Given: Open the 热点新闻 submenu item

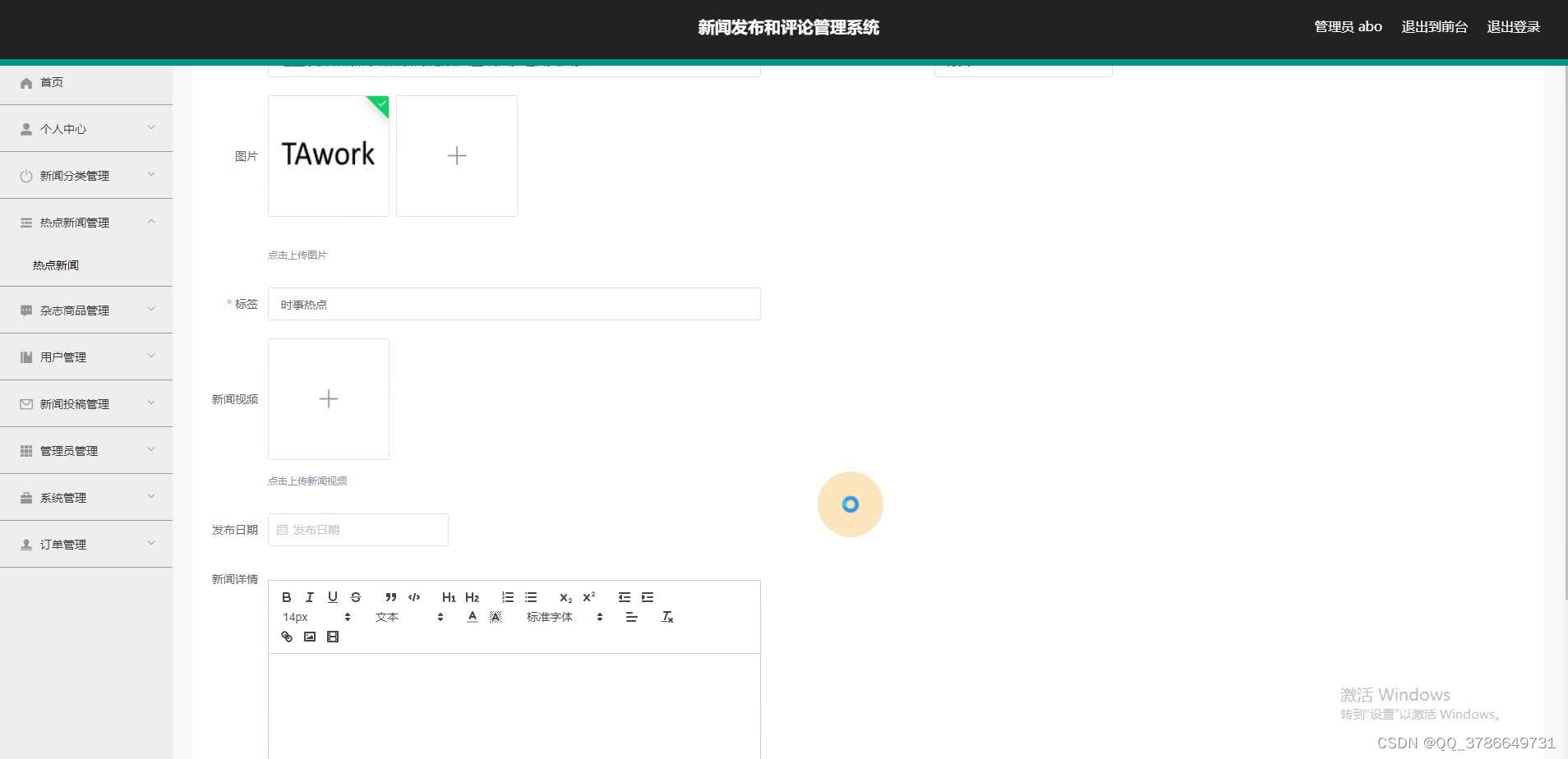Looking at the screenshot, I should [86, 265].
